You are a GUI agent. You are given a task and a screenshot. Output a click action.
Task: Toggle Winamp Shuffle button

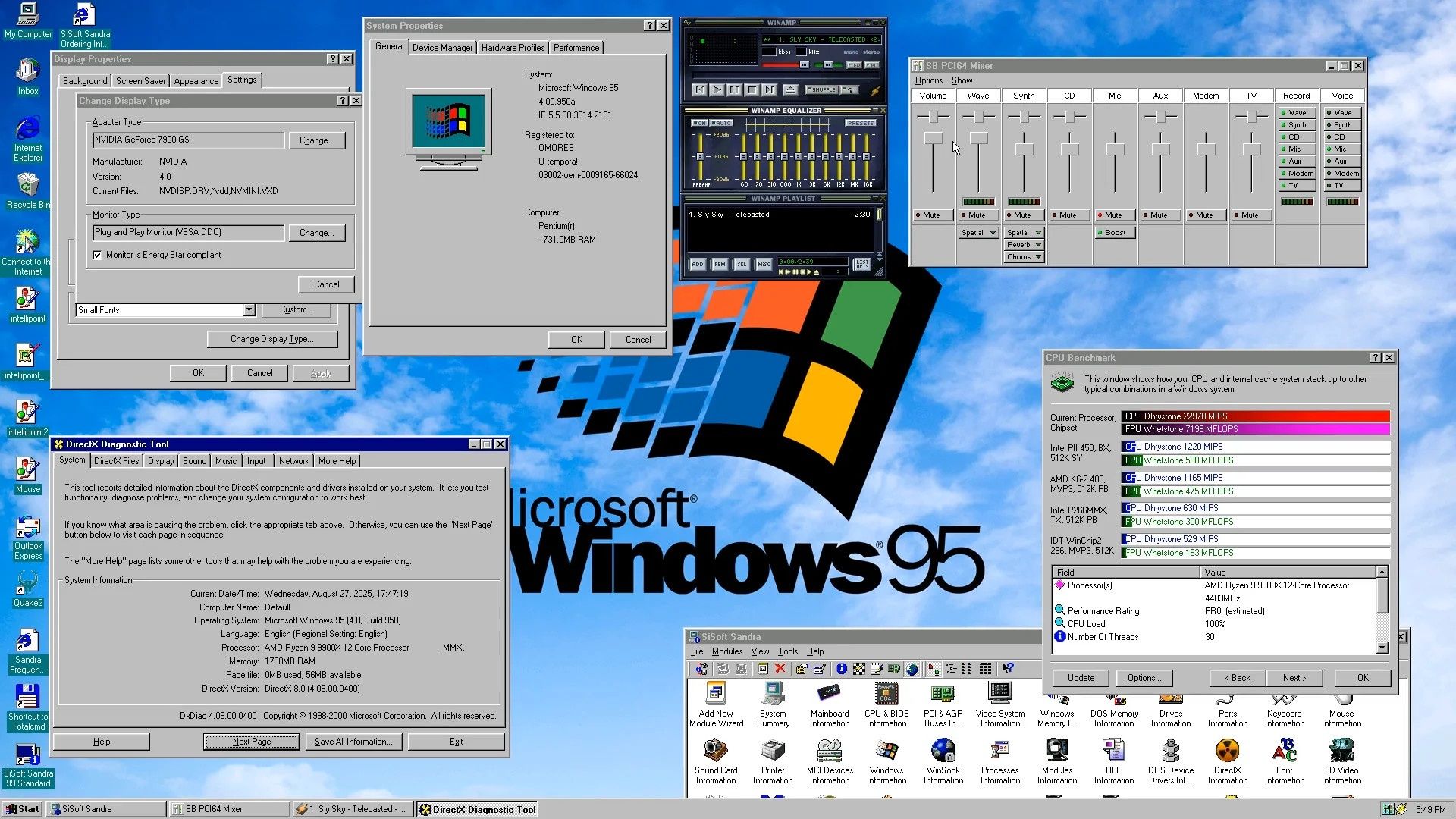(x=821, y=89)
